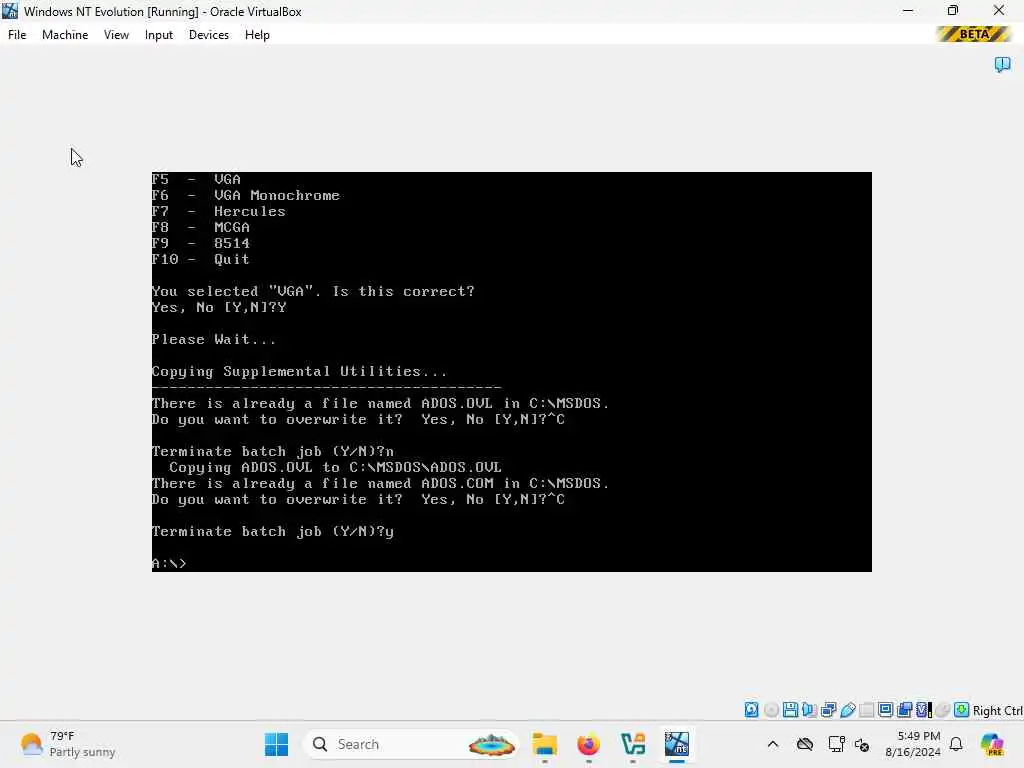Click the optical disk status icon
Viewport: 1024px width, 768px height.
click(771, 710)
